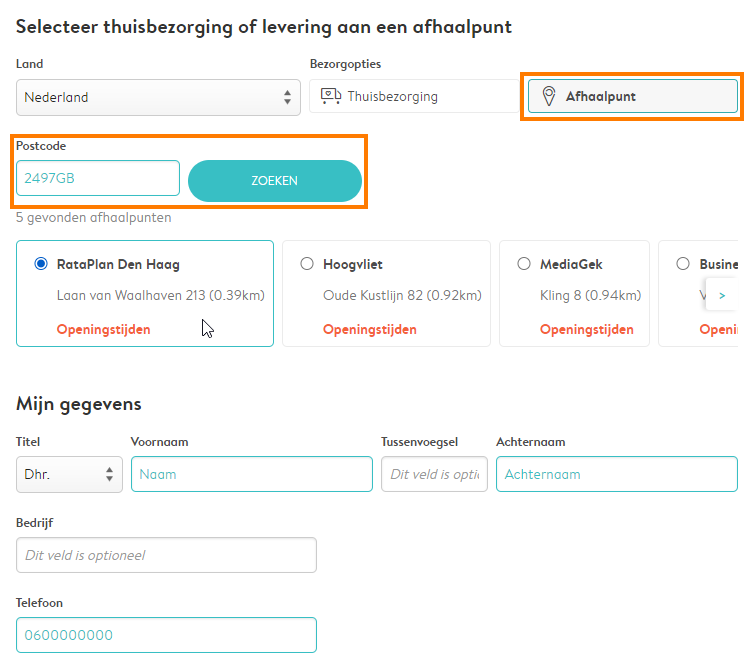Click the Voornaam input field
The height and width of the screenshot is (667, 756).
point(252,474)
